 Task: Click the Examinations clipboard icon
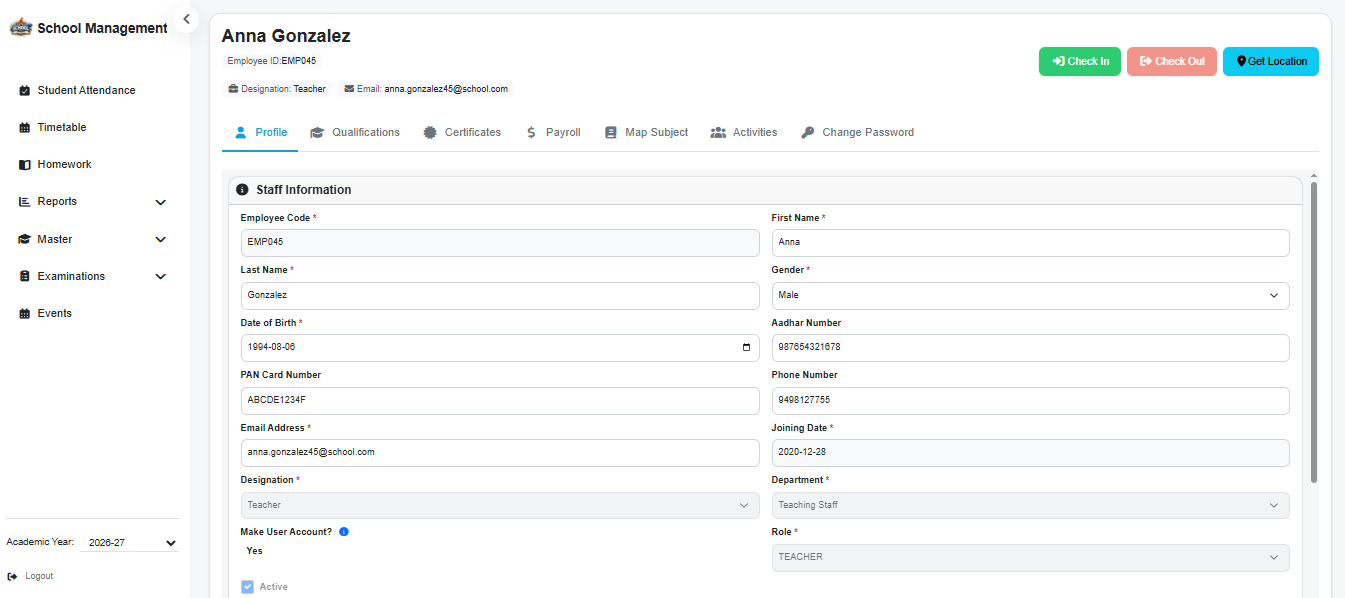pyautogui.click(x=25, y=276)
